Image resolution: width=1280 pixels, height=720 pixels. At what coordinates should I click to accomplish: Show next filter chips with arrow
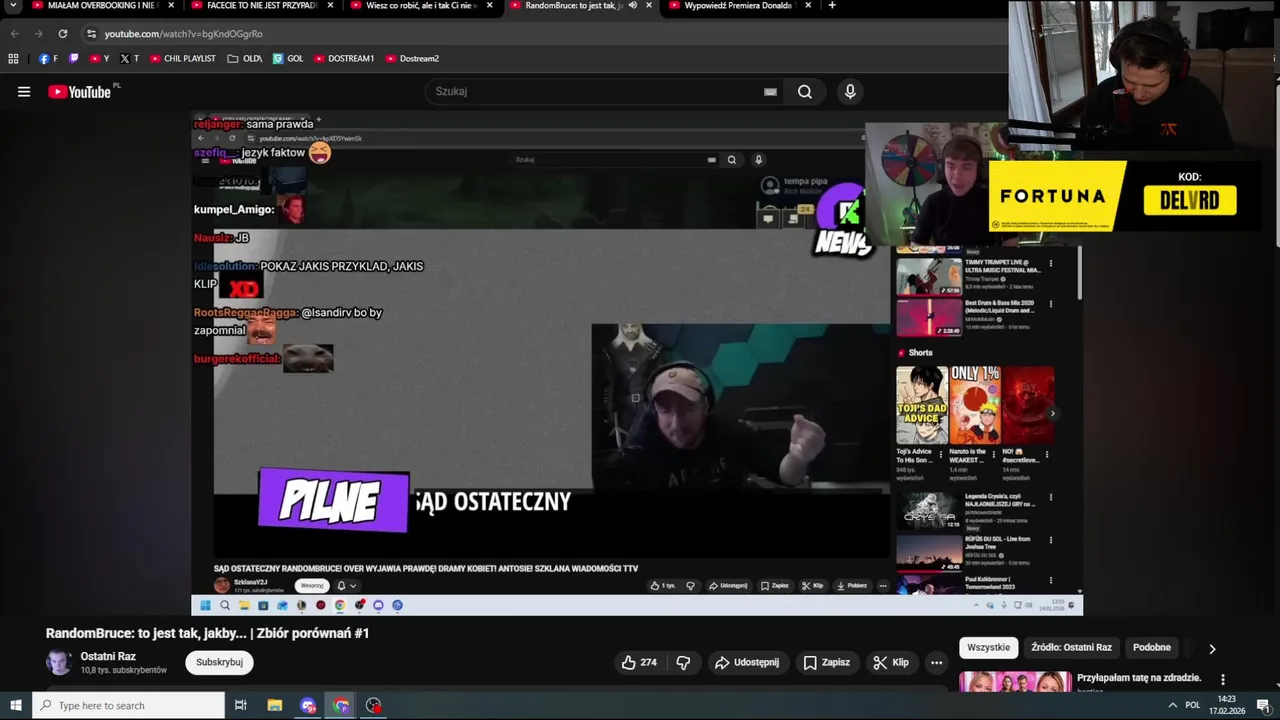1212,649
